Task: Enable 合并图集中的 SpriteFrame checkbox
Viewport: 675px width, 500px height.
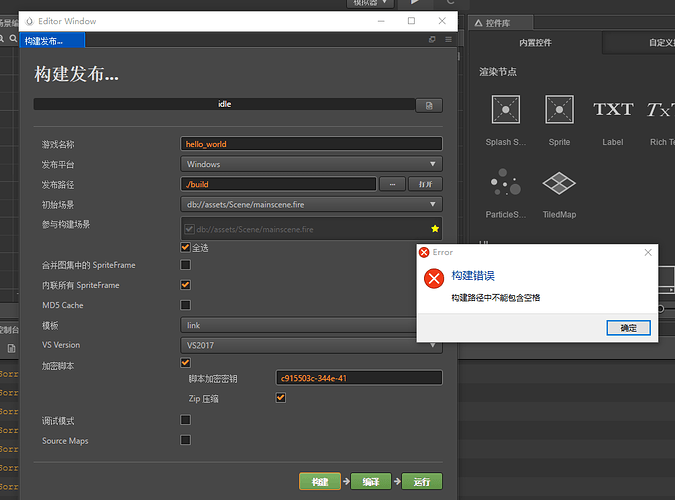Action: 186,264
